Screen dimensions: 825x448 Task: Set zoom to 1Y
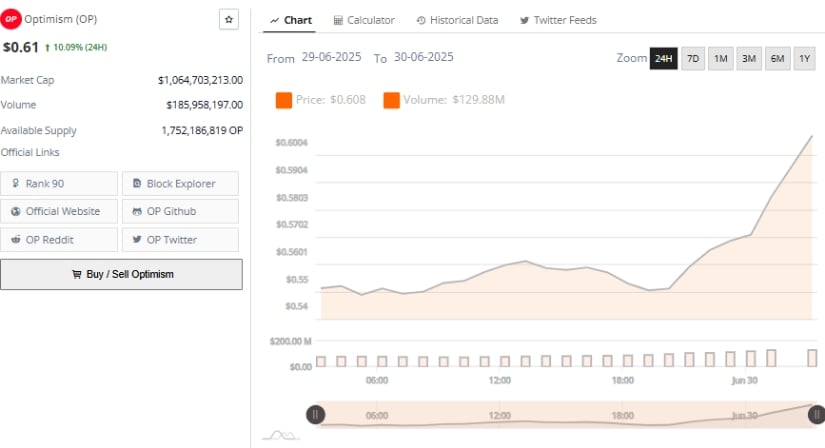pyautogui.click(x=804, y=58)
